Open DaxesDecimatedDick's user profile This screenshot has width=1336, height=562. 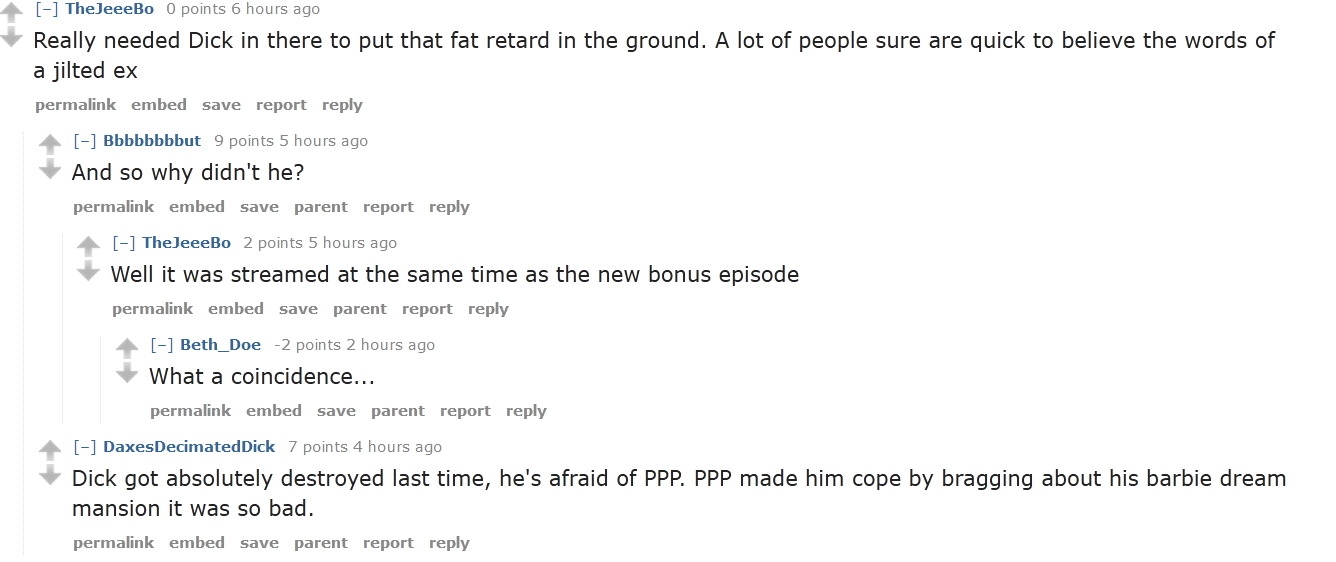coord(189,447)
